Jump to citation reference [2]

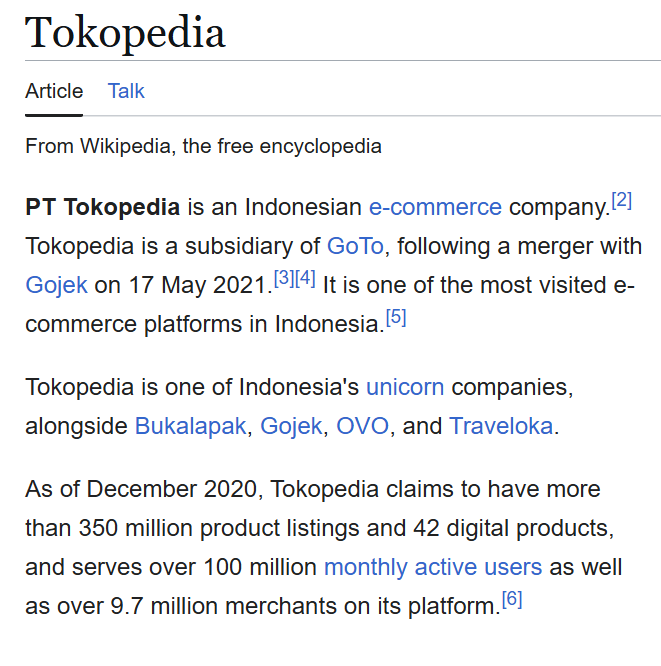click(x=622, y=201)
